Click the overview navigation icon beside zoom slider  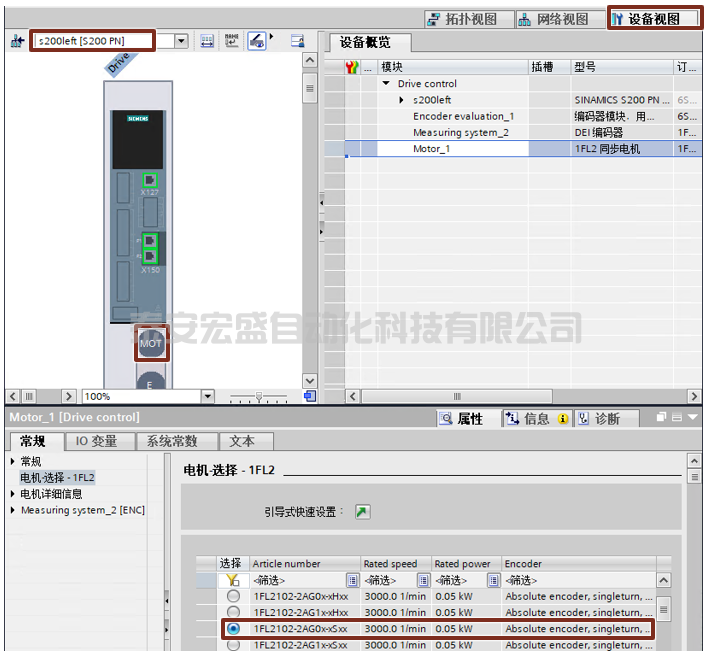click(310, 396)
